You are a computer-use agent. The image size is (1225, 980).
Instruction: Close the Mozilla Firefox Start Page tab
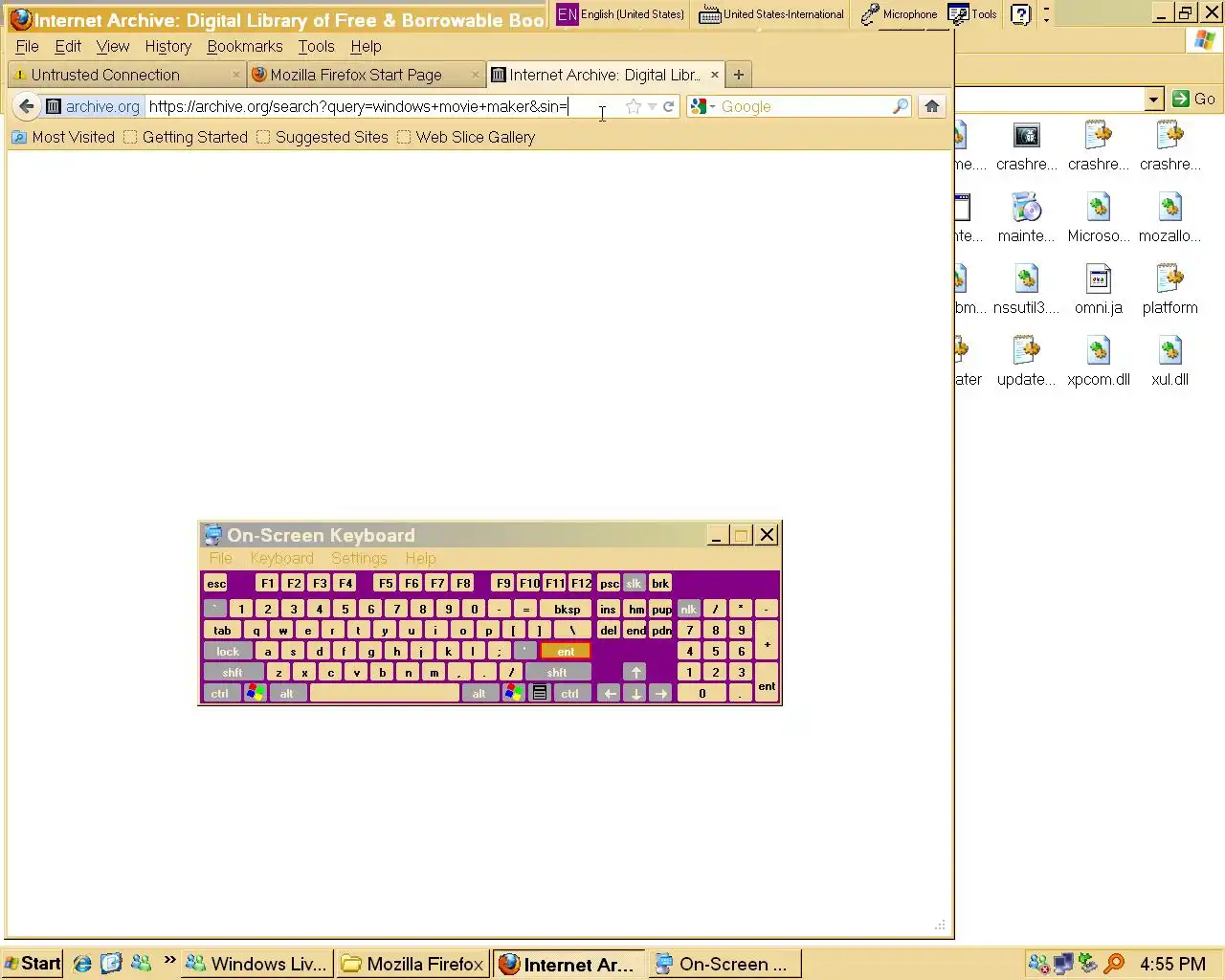[x=475, y=75]
